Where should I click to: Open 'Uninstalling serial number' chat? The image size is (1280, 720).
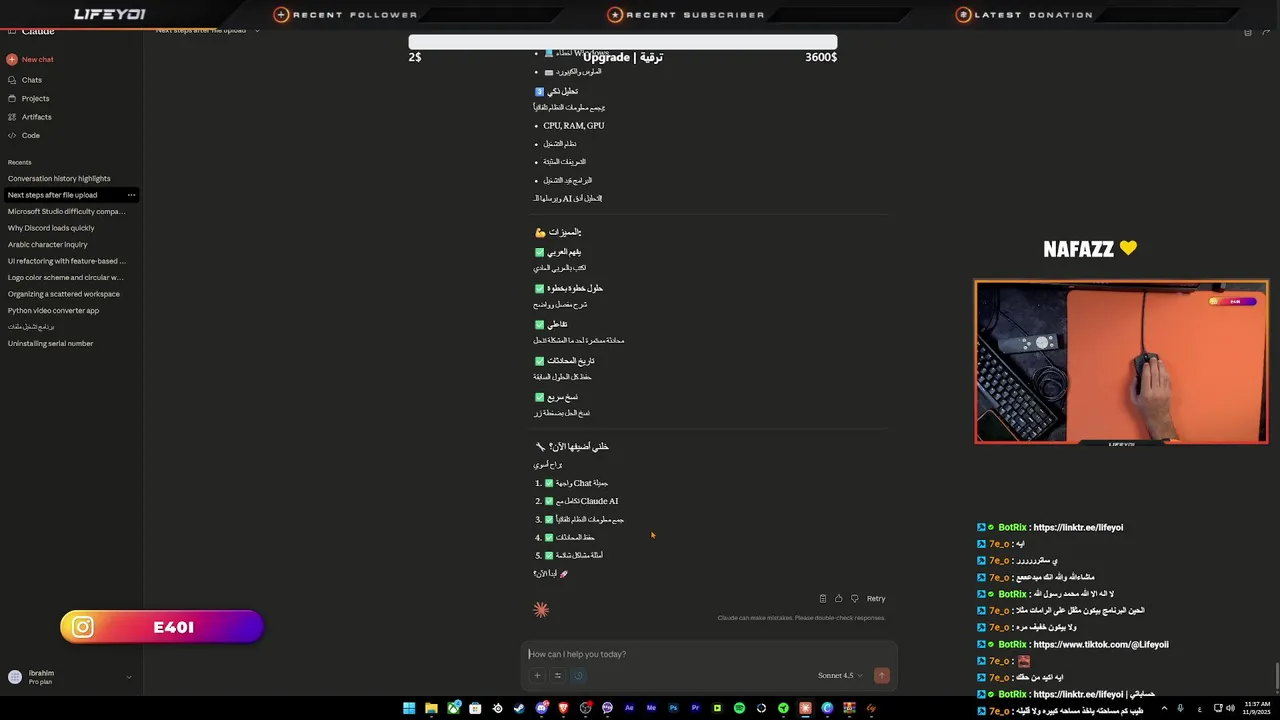50,343
